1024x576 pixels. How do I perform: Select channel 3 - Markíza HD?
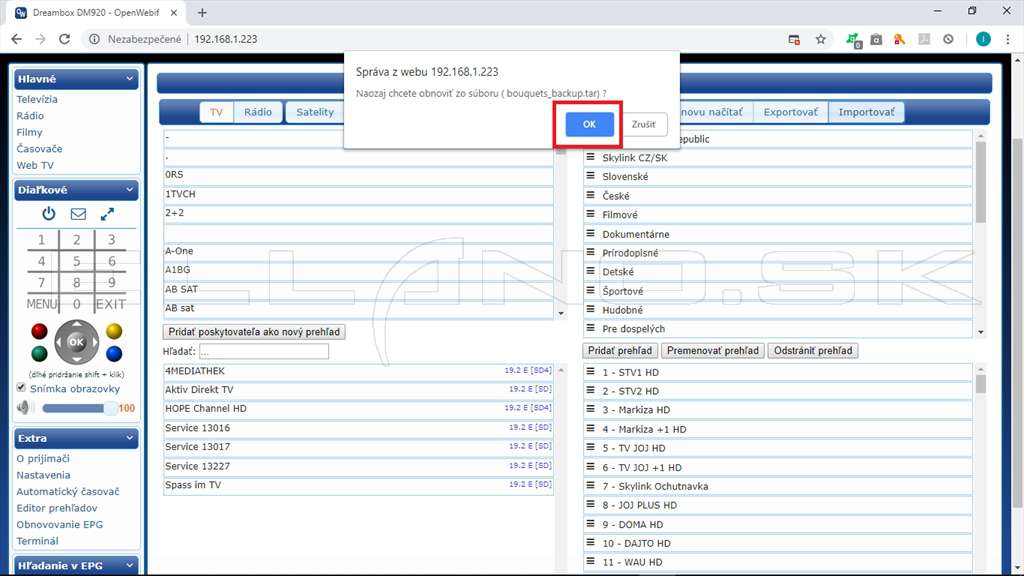[x=777, y=409]
